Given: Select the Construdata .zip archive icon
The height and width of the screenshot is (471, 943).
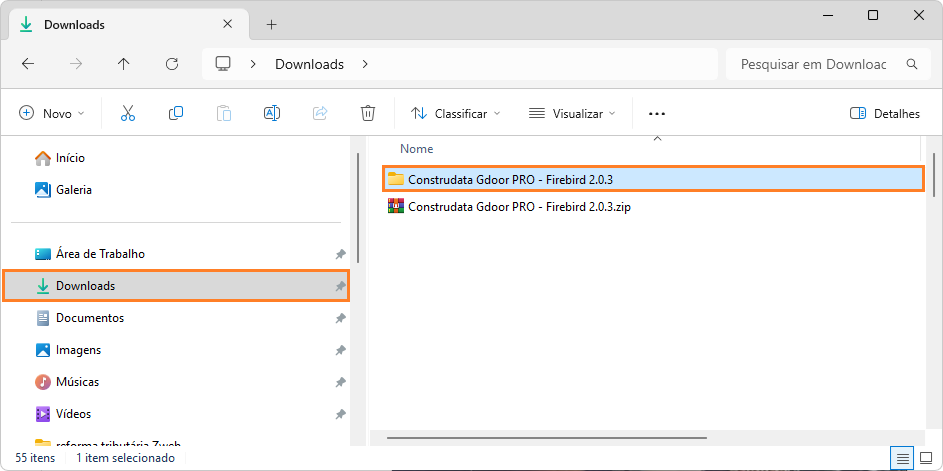Looking at the screenshot, I should [395, 207].
